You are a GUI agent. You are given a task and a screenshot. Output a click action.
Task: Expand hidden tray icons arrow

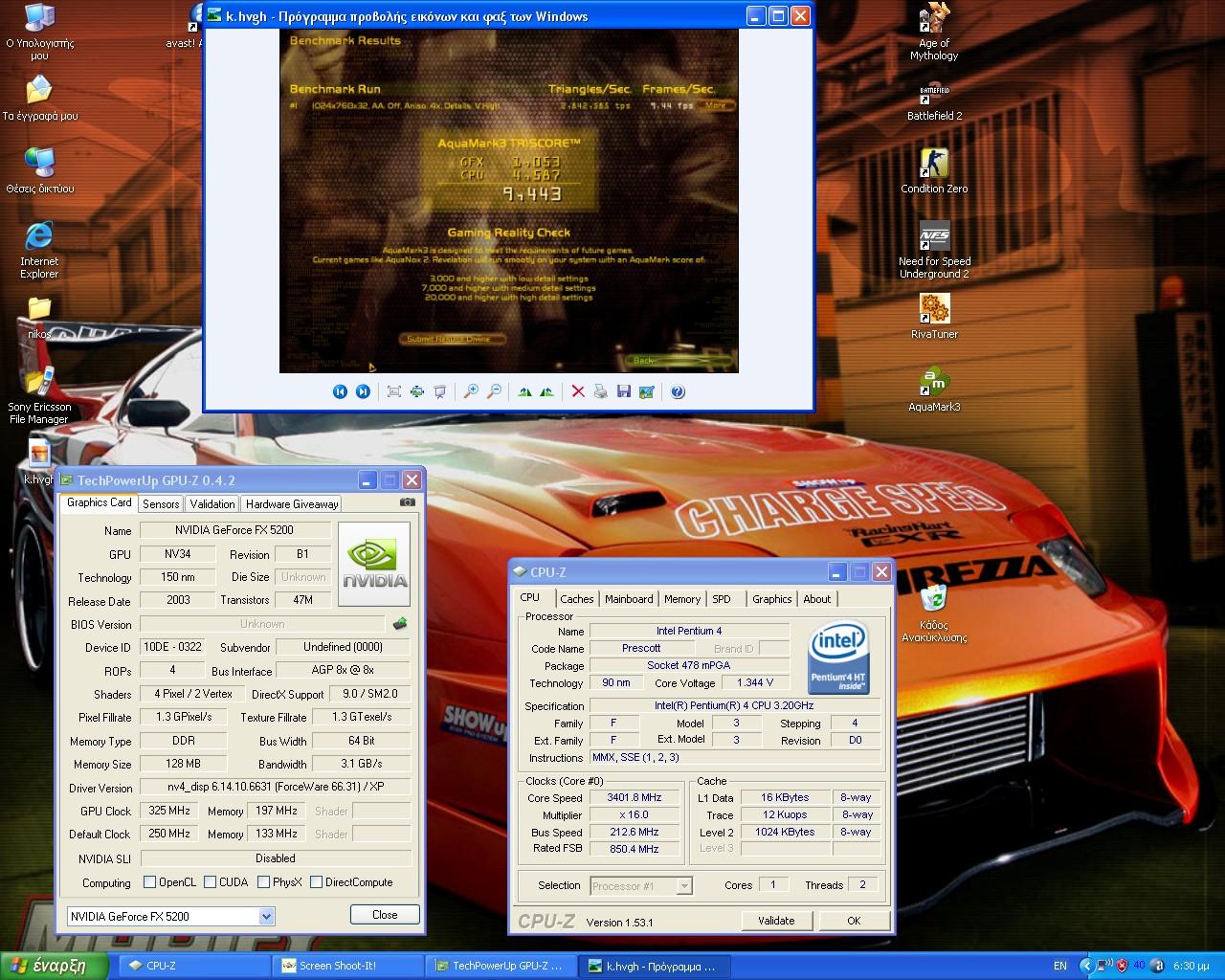[x=1085, y=966]
